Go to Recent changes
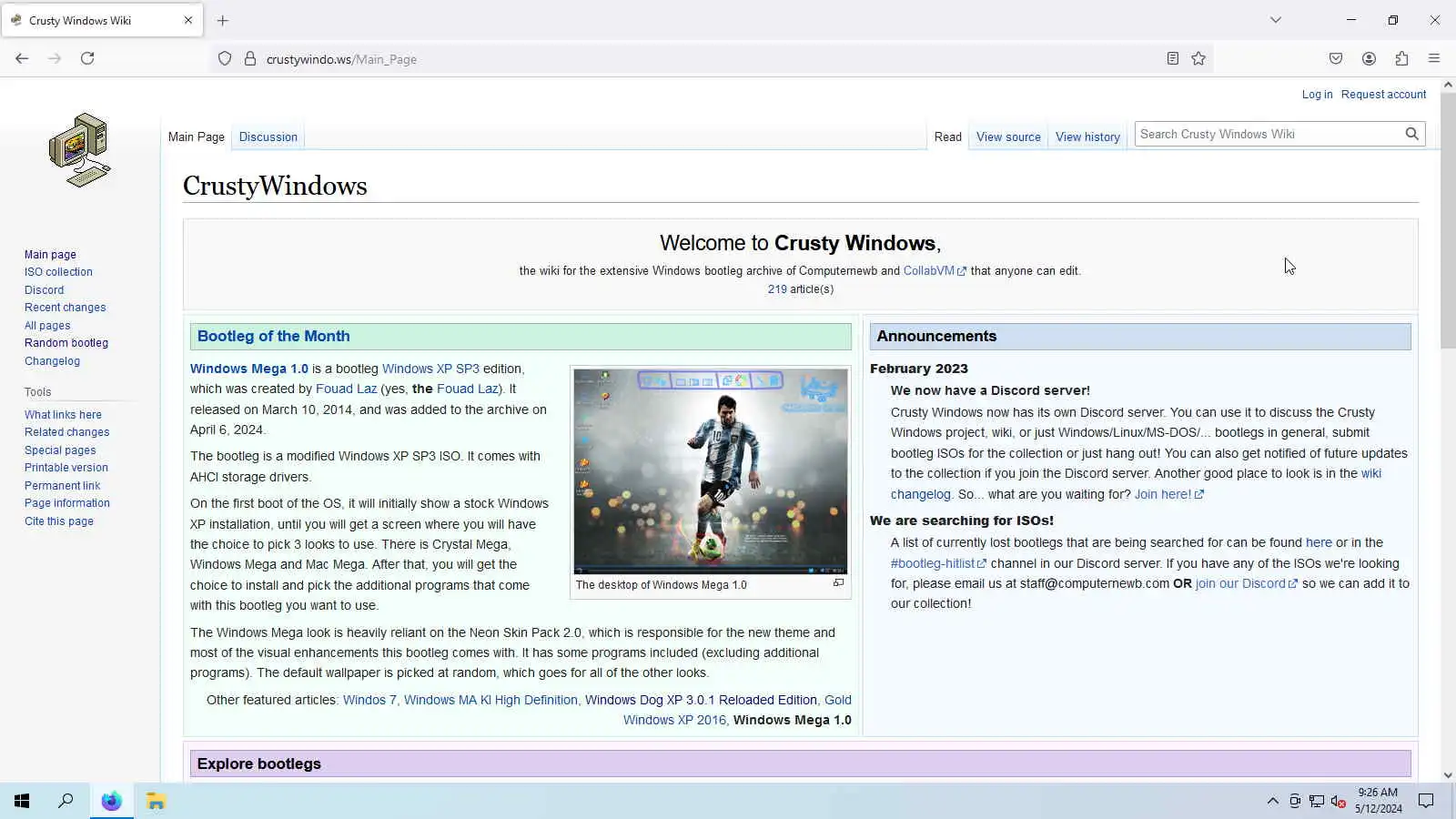Viewport: 1456px width, 819px height. pos(65,308)
